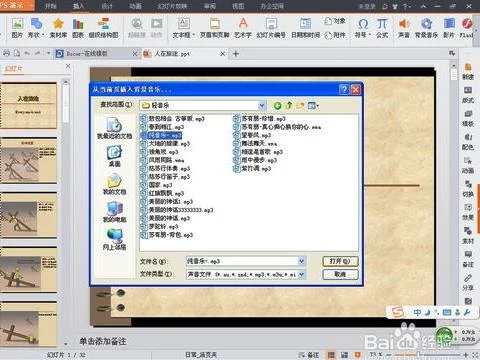The width and height of the screenshot is (480, 360).
Task: Switch to the 开始 ribbon tab
Action: [x=51, y=6]
